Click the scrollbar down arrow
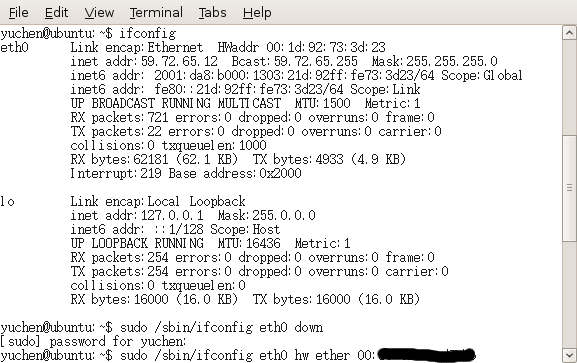The height and width of the screenshot is (363, 577). pyautogui.click(x=569, y=355)
